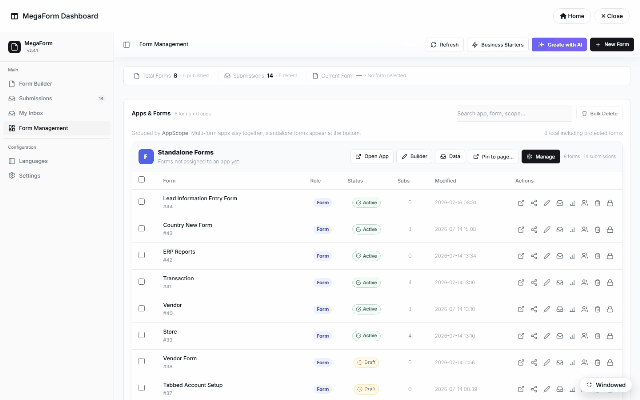Open analytics chart icon for Country New Form

coord(572,229)
